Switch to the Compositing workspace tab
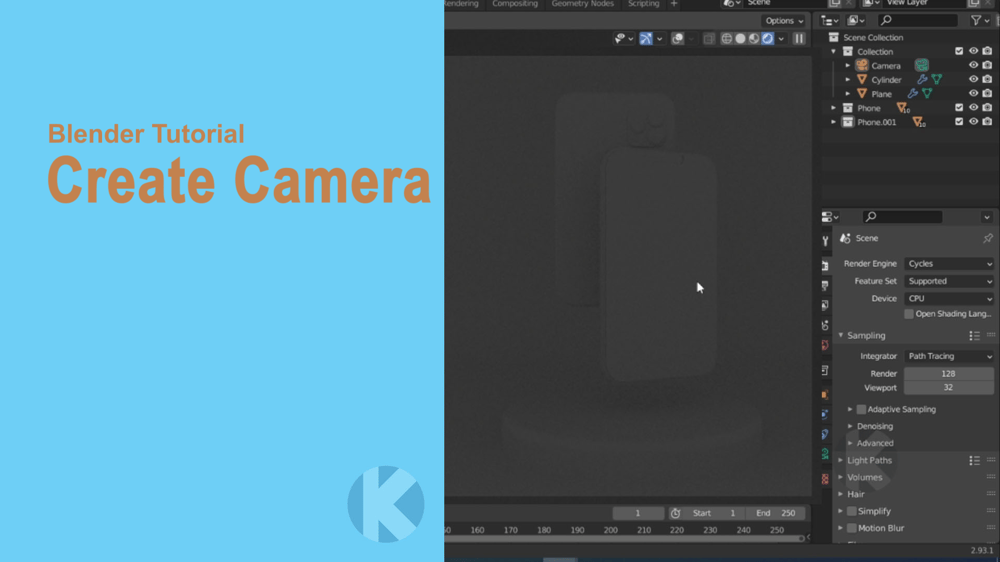This screenshot has height=562, width=1000. [x=515, y=4]
